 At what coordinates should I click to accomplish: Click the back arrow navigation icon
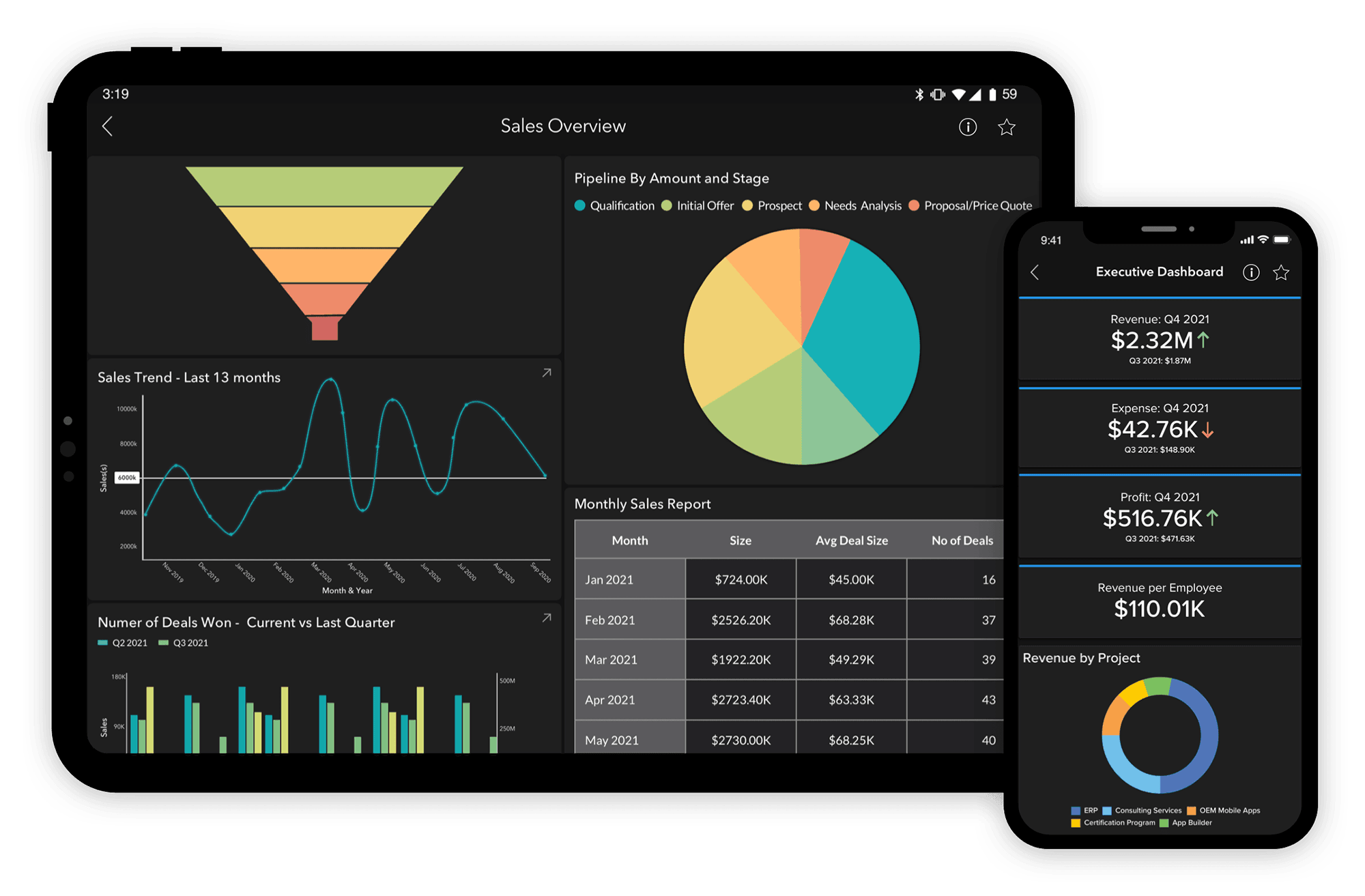point(107,125)
